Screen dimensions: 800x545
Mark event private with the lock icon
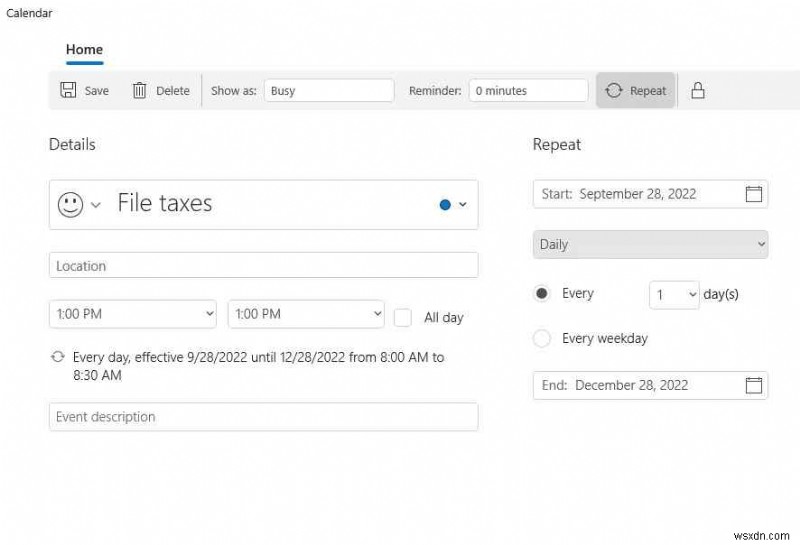coord(697,90)
